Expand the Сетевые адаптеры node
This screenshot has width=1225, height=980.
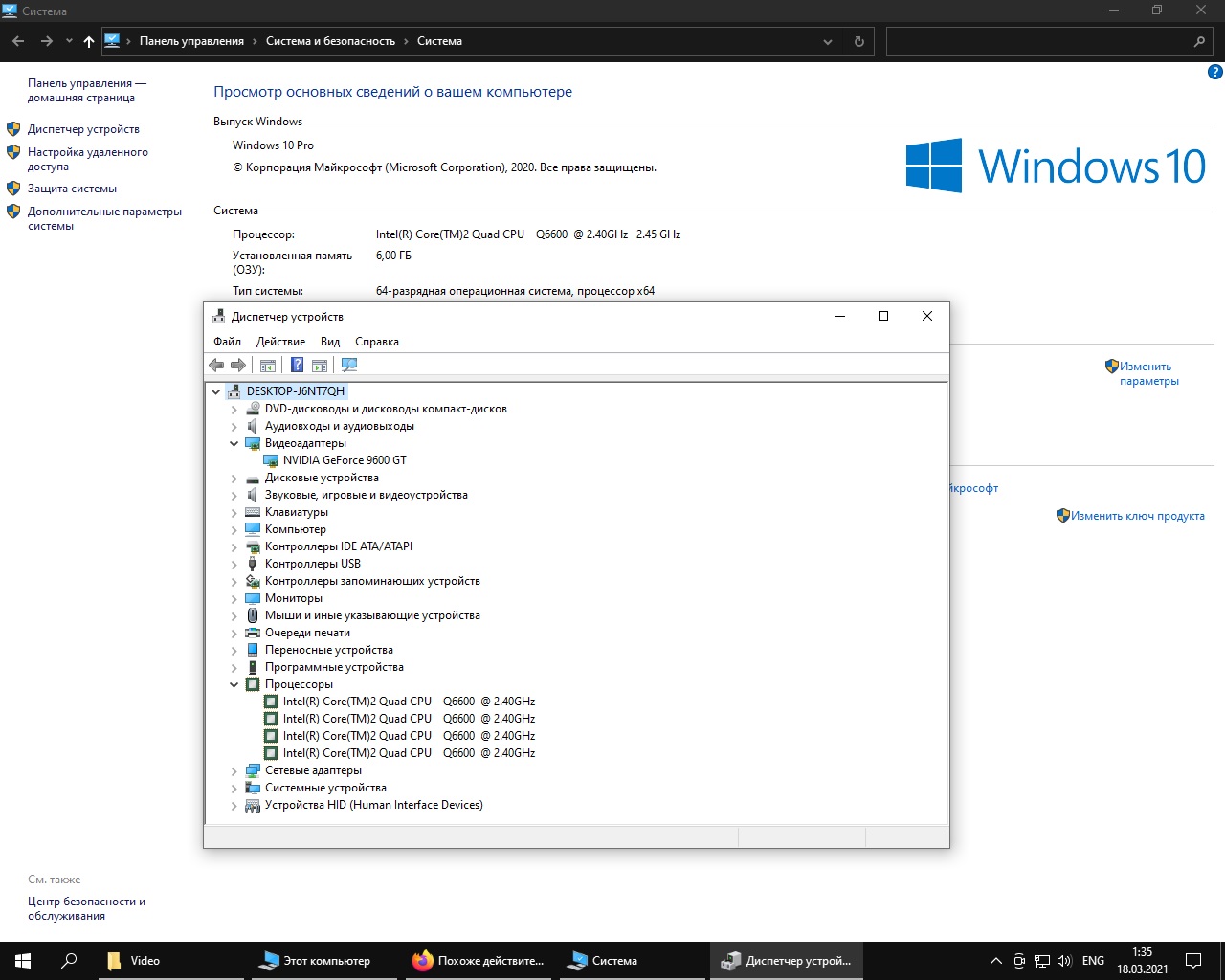(234, 770)
